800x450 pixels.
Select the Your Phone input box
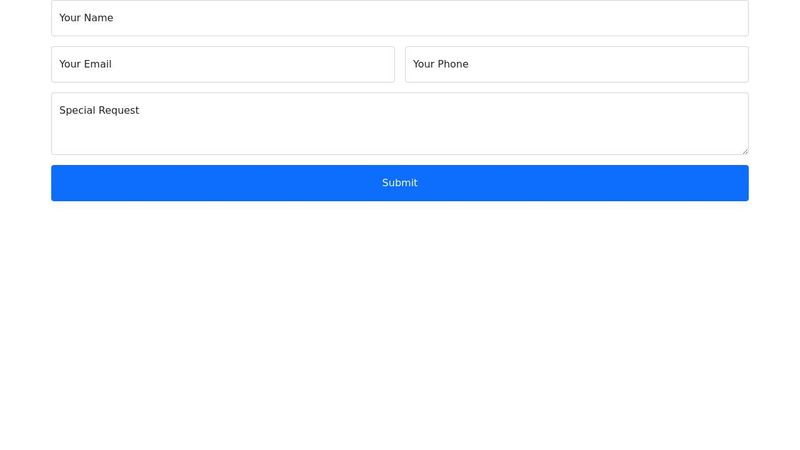pyautogui.click(x=576, y=64)
